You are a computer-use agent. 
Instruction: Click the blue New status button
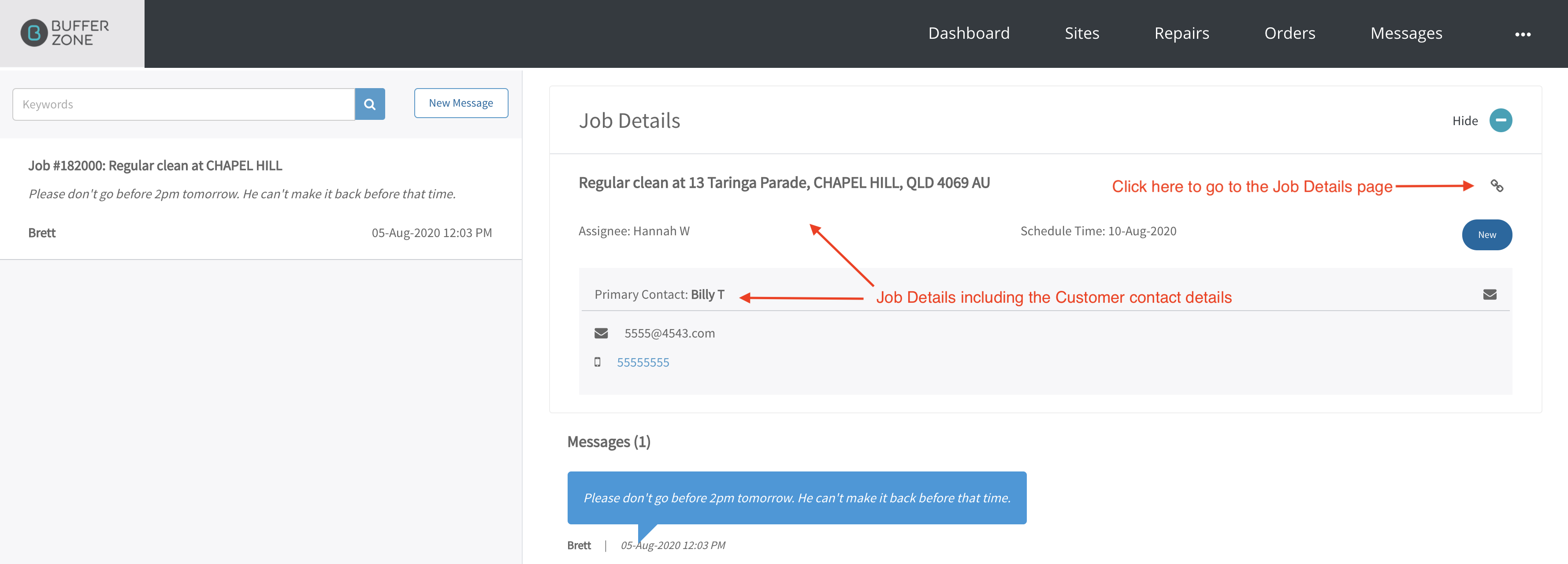tap(1486, 235)
